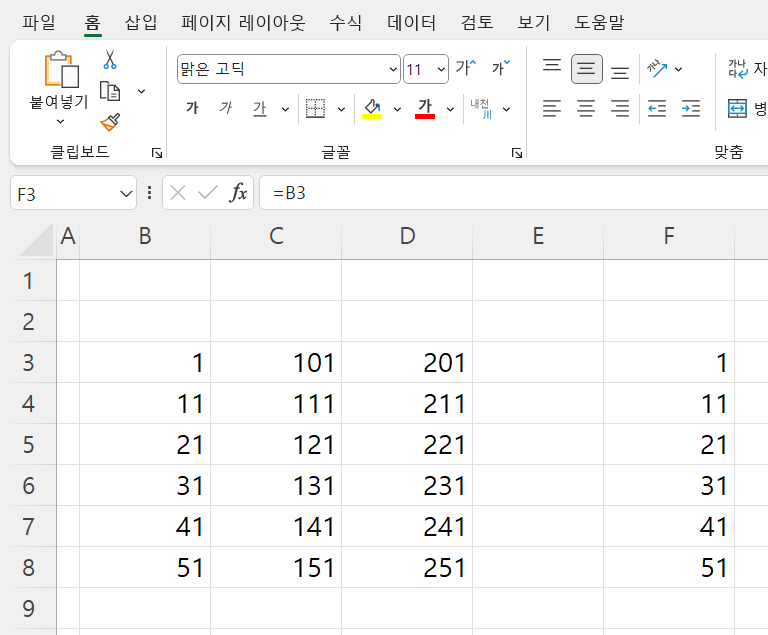Align text right
Image resolution: width=768 pixels, height=635 pixels.
click(x=620, y=108)
